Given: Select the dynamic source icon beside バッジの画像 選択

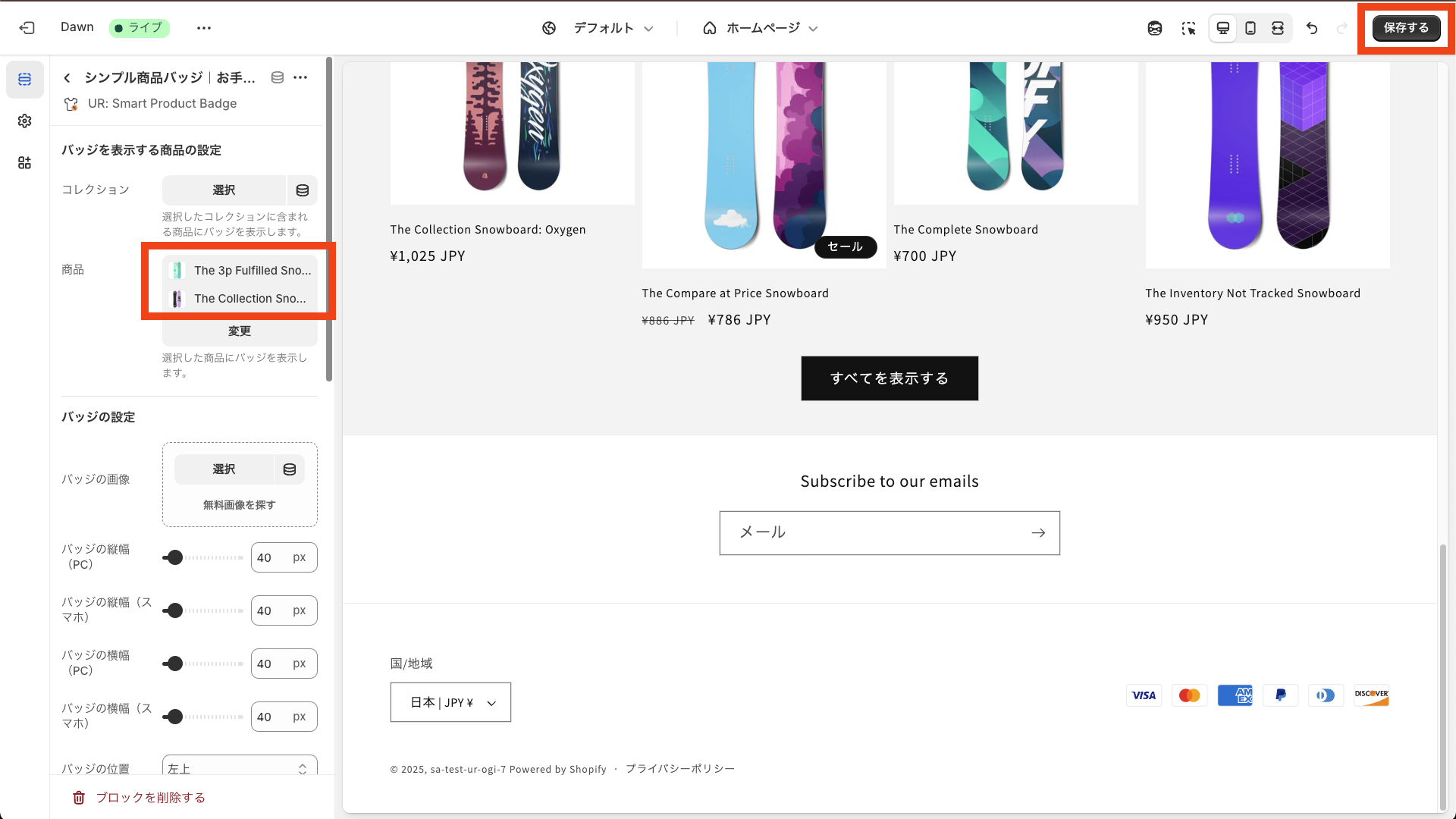Looking at the screenshot, I should pos(289,469).
